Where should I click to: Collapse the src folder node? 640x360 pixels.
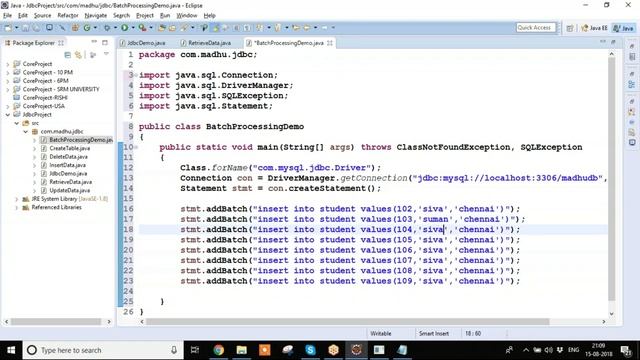[17, 123]
